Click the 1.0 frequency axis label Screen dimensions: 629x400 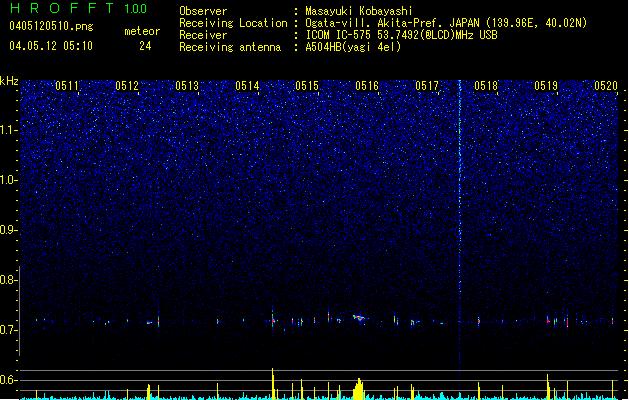[x=8, y=180]
